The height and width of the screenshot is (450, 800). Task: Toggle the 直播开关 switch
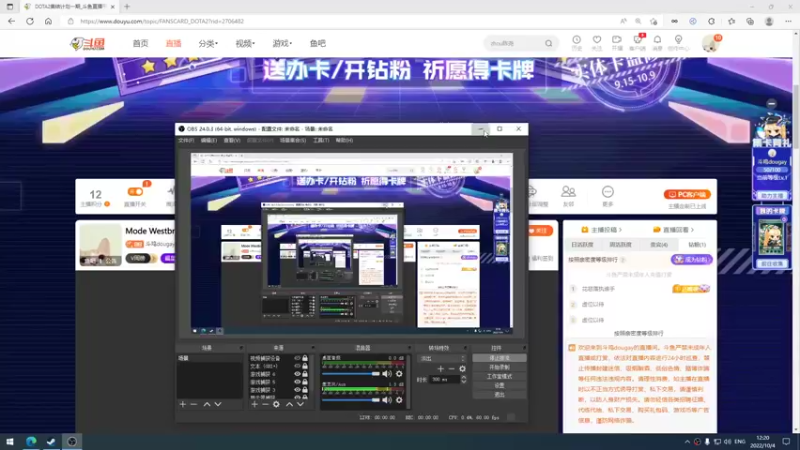coord(135,191)
